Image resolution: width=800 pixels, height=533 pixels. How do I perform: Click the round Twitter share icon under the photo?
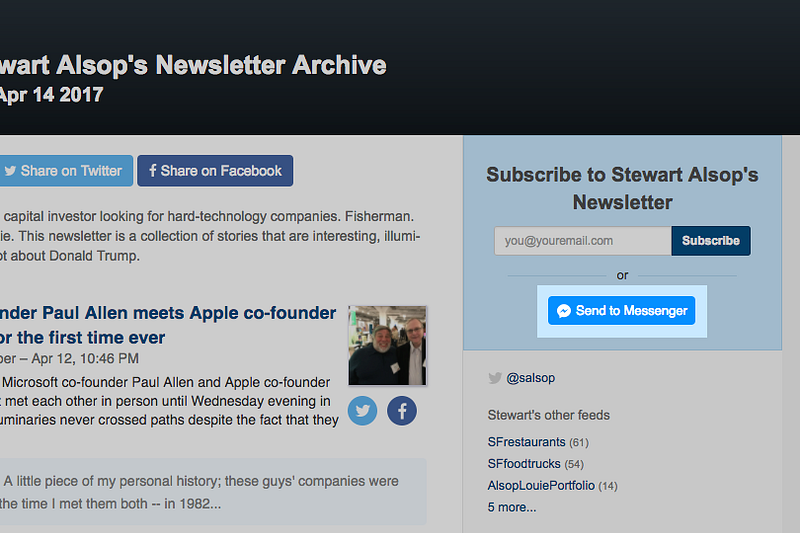[x=363, y=411]
